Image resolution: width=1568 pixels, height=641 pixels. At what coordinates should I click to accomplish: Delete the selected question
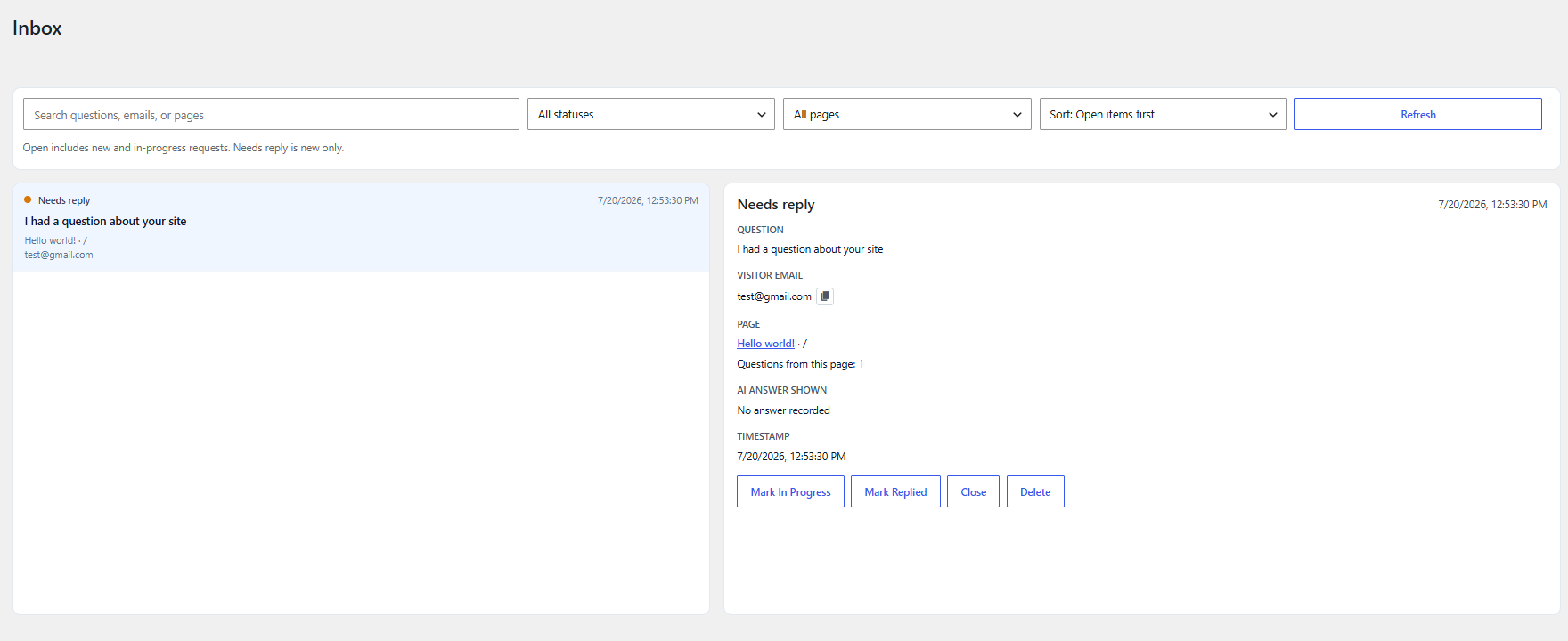[x=1035, y=491]
